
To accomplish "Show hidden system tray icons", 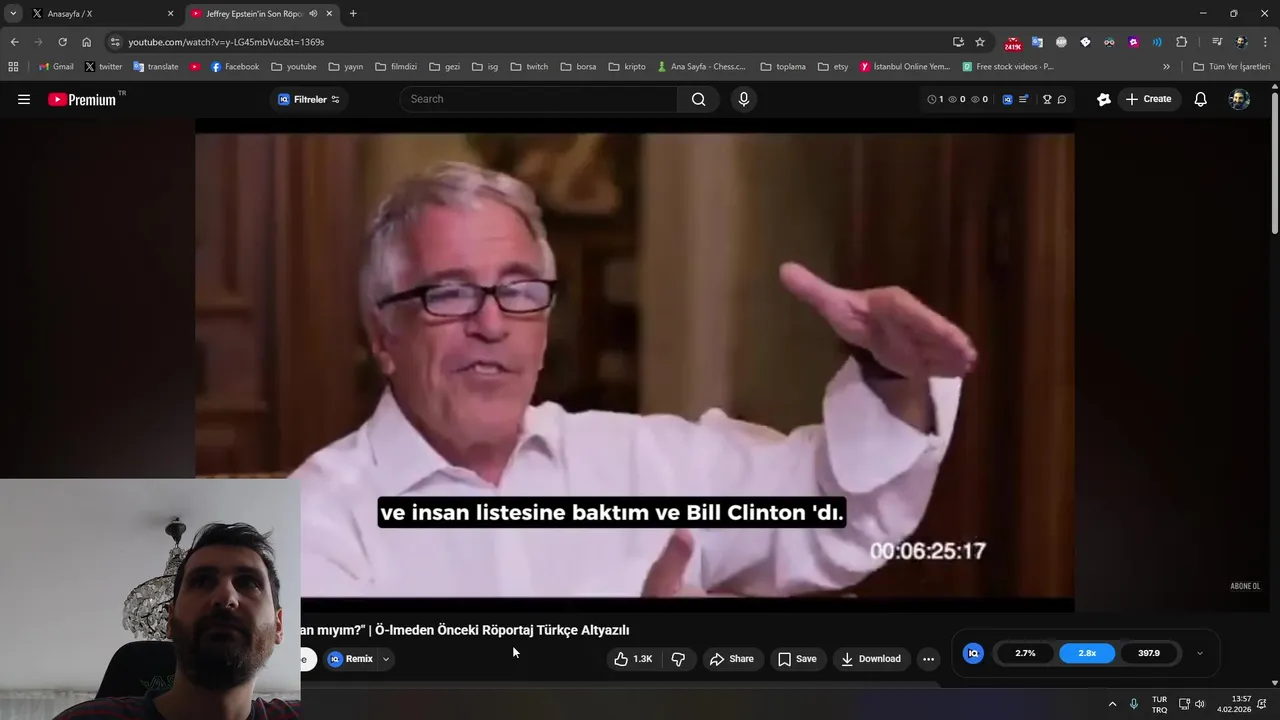I will tap(1112, 704).
